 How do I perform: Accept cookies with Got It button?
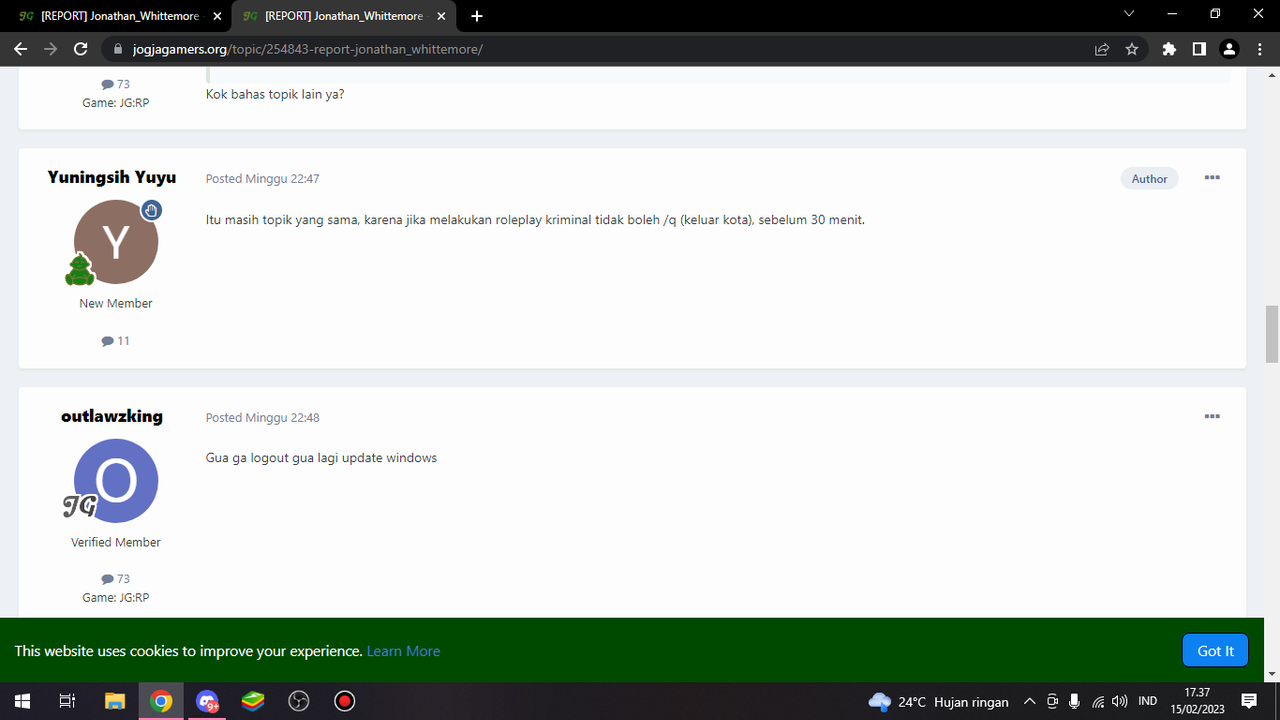1215,651
